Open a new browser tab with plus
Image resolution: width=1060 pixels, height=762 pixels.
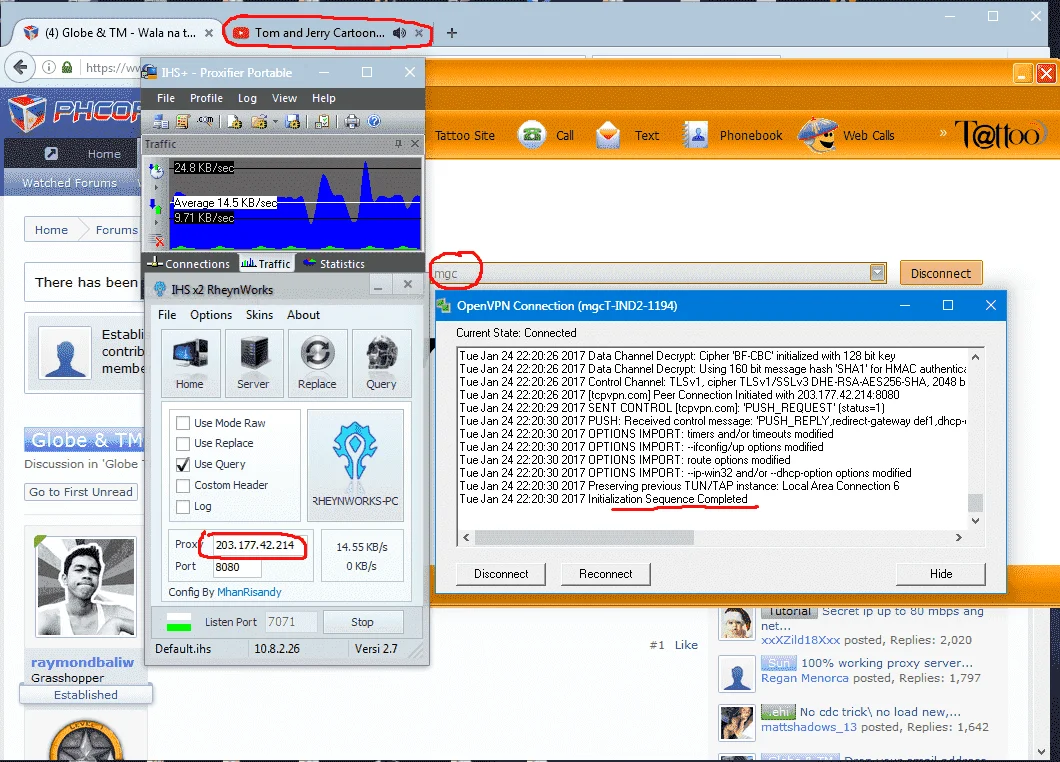tap(452, 32)
